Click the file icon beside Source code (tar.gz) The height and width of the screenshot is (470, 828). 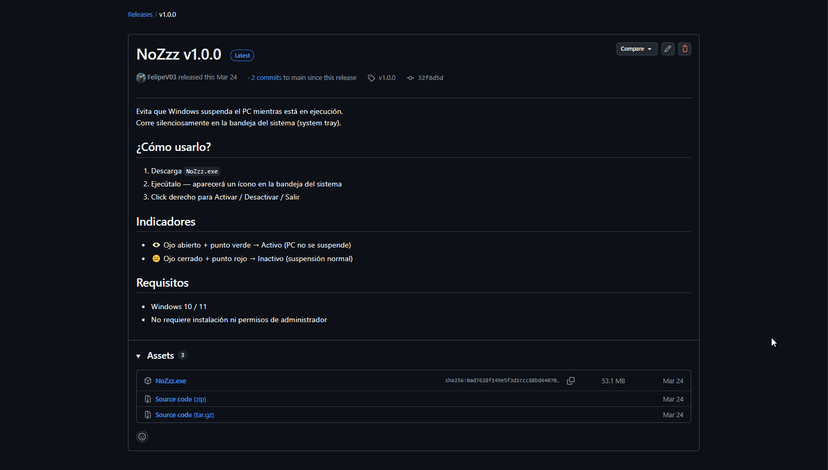(x=148, y=415)
